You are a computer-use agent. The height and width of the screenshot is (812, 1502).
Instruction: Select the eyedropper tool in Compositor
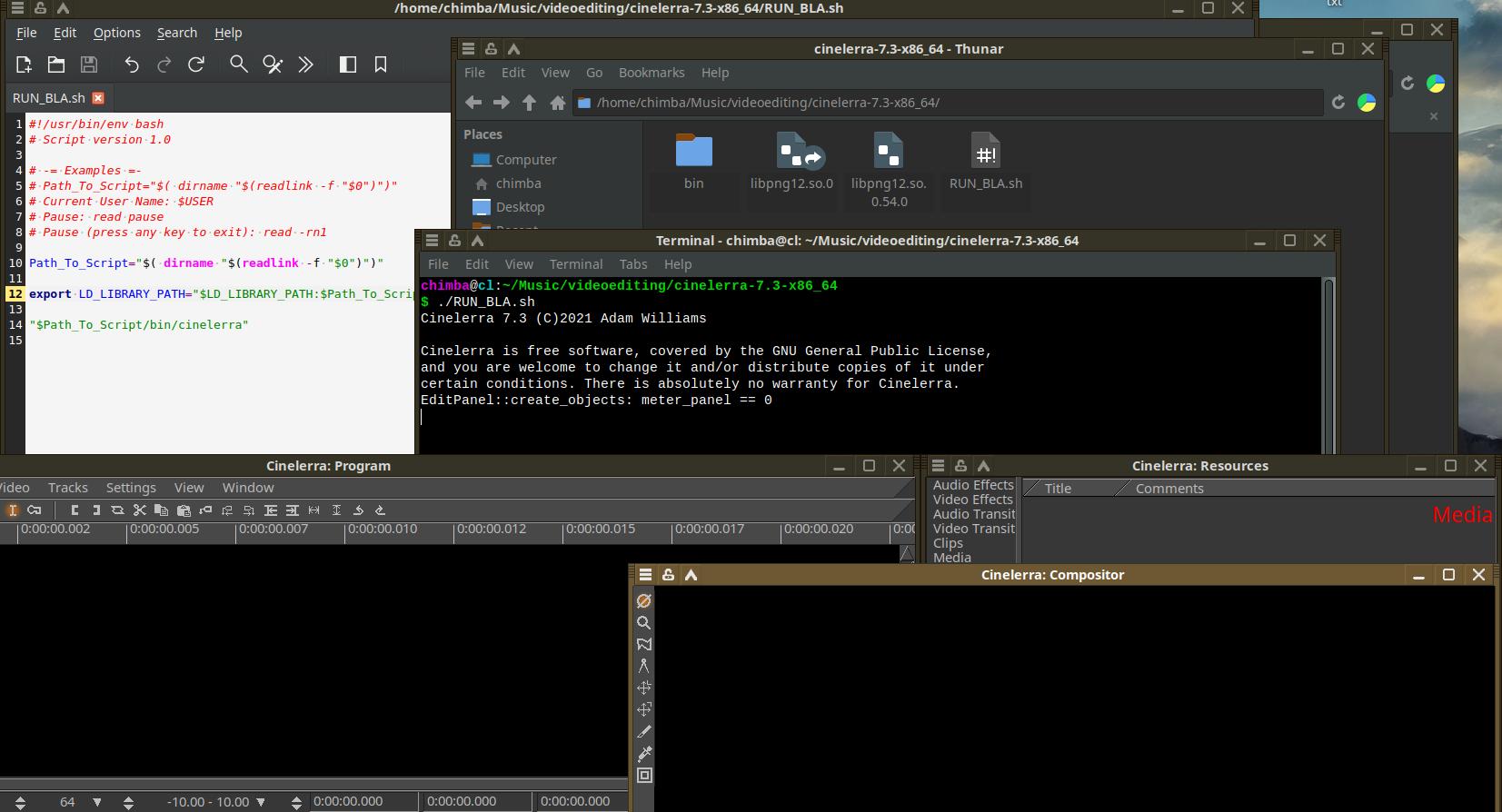(644, 754)
